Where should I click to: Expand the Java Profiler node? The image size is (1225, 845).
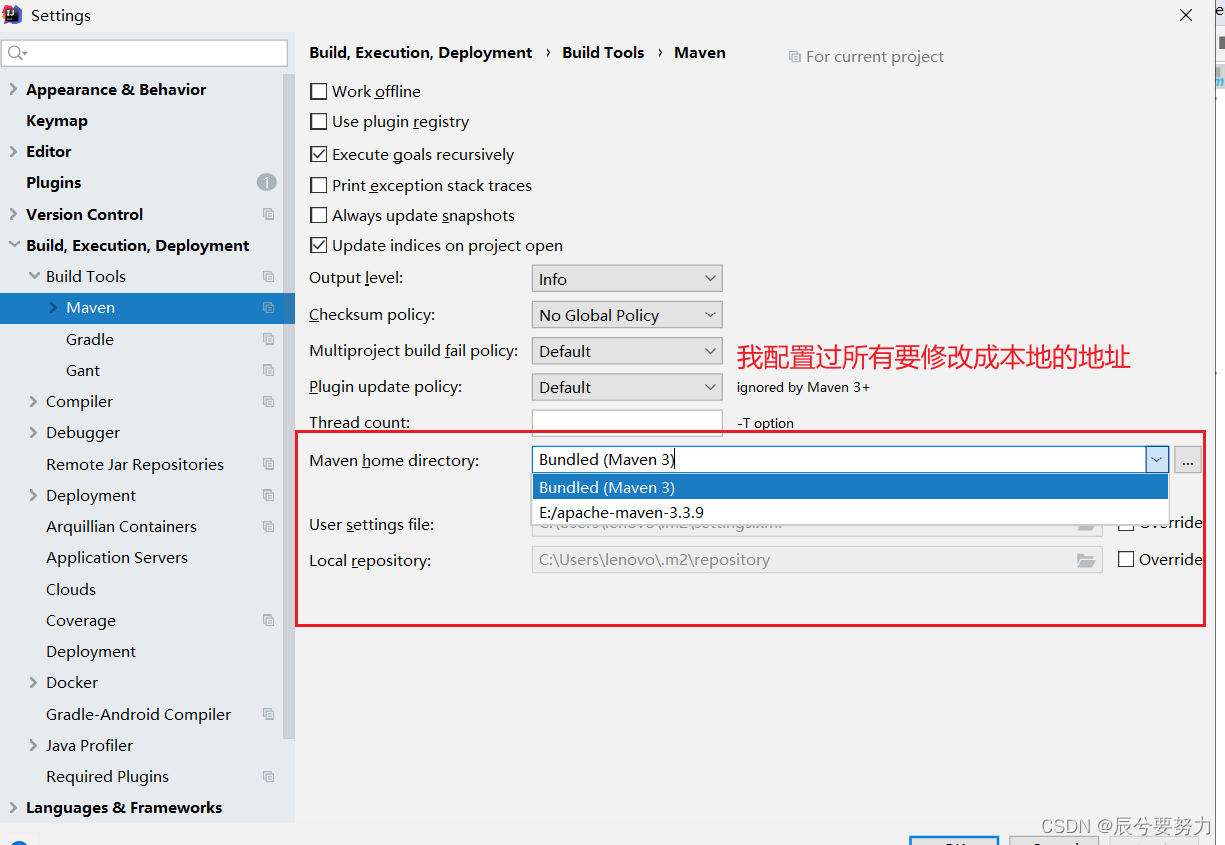[x=33, y=745]
